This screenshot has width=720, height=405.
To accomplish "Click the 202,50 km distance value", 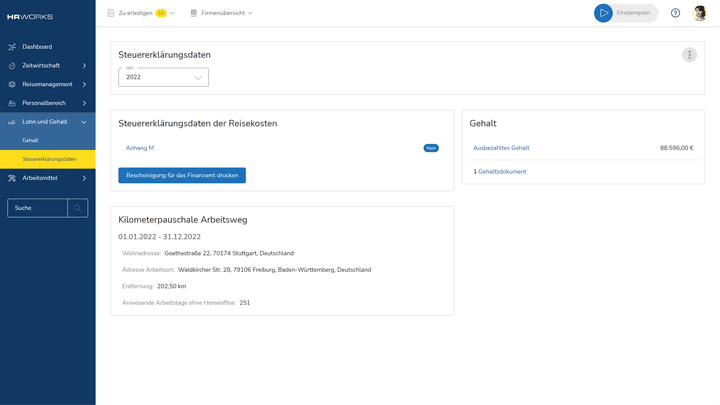I will click(x=172, y=287).
